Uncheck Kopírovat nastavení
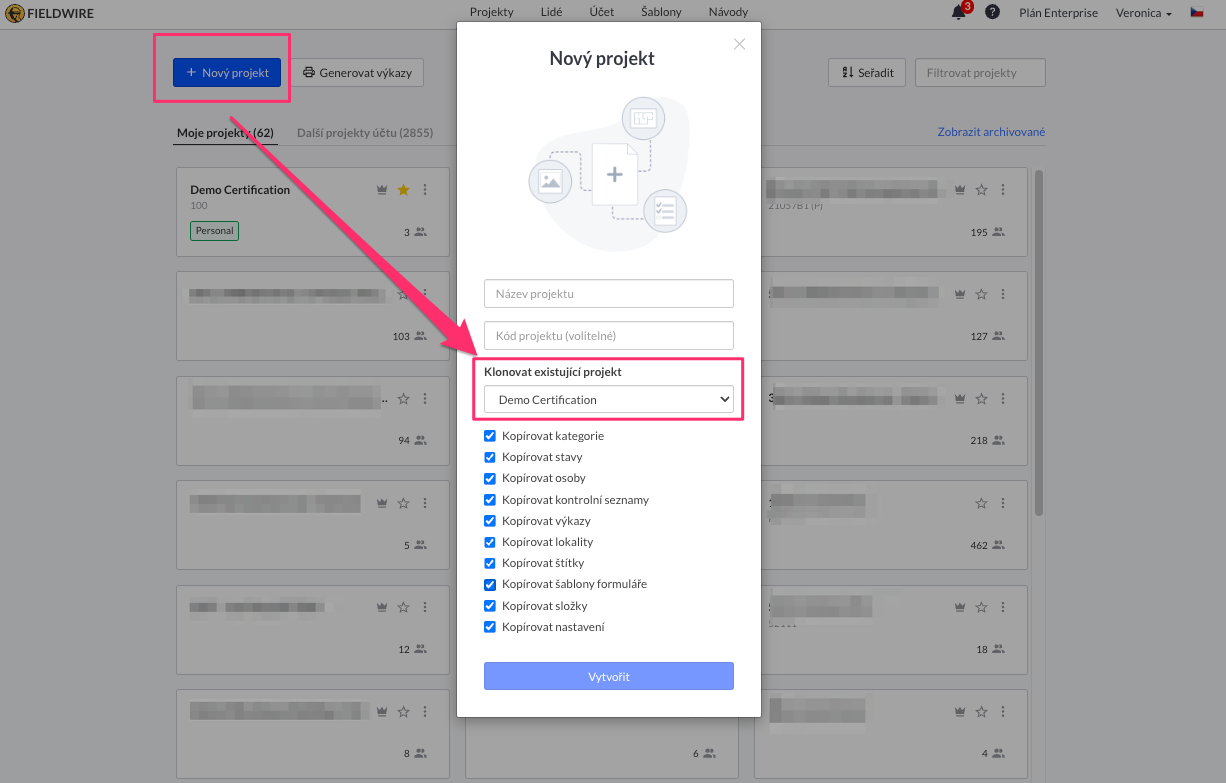Screen dimensions: 1226x783 point(490,627)
